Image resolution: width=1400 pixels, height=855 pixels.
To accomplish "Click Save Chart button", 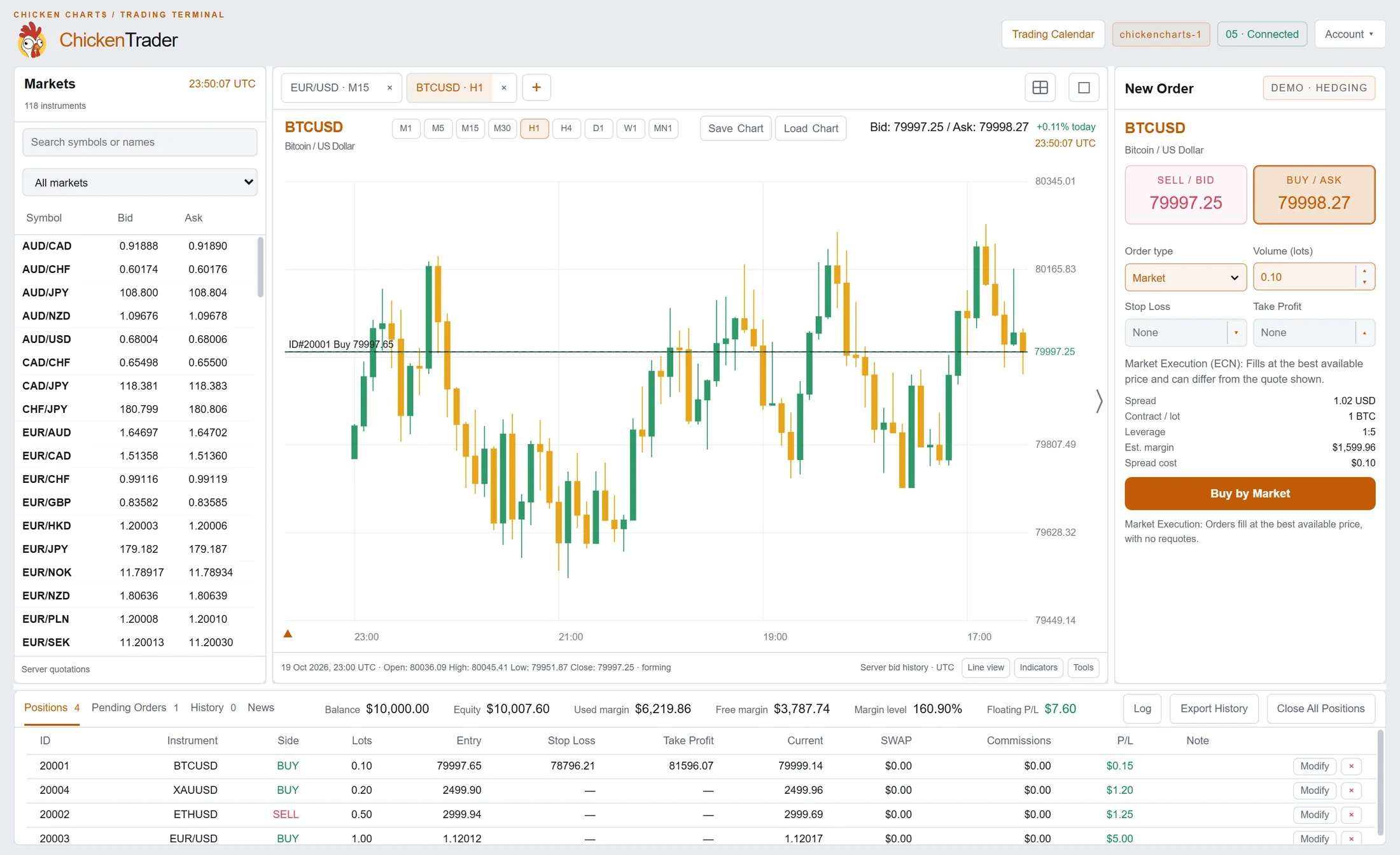I will coord(736,129).
